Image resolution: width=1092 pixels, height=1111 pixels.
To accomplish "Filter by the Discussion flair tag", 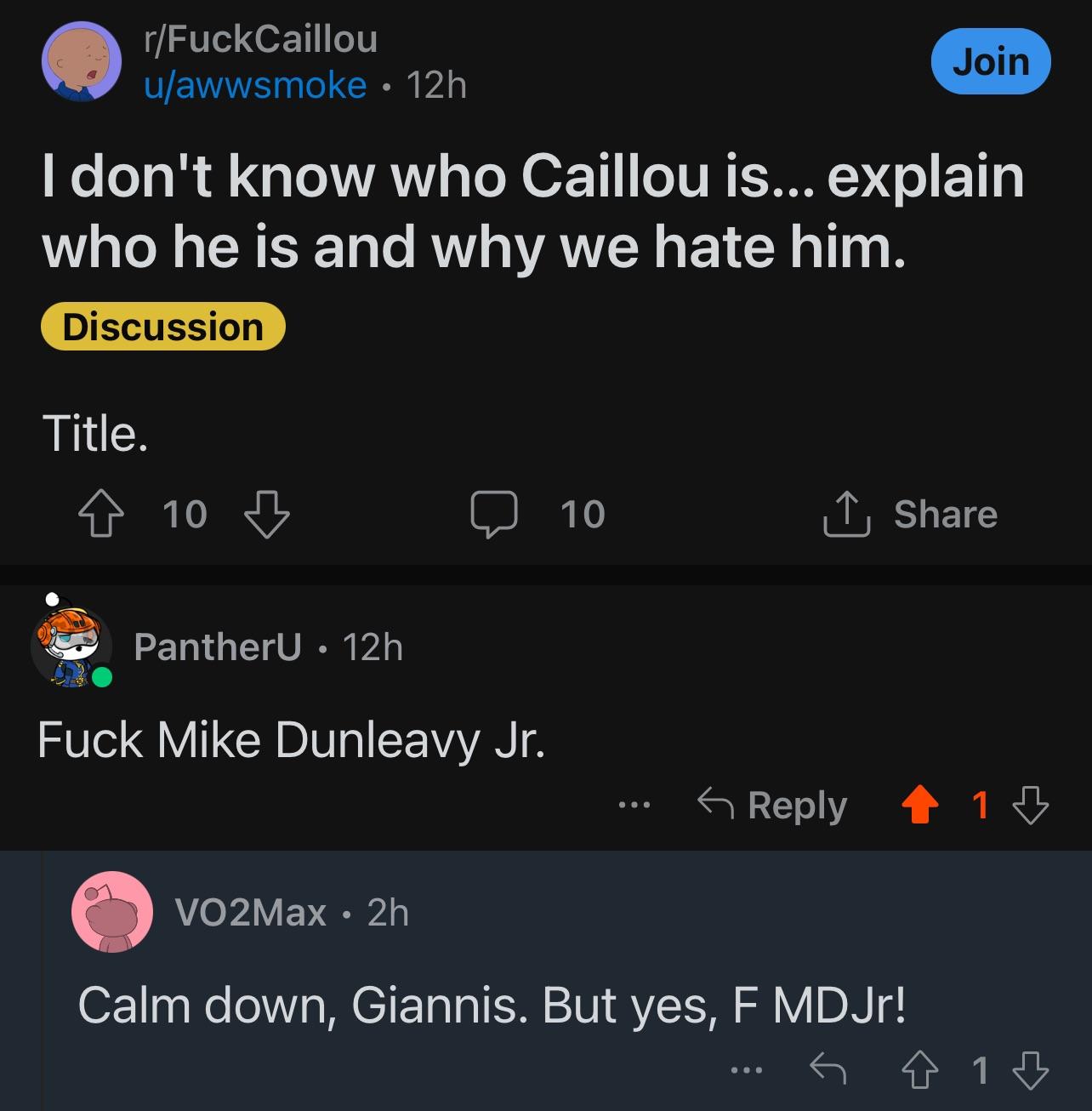I will (x=162, y=327).
